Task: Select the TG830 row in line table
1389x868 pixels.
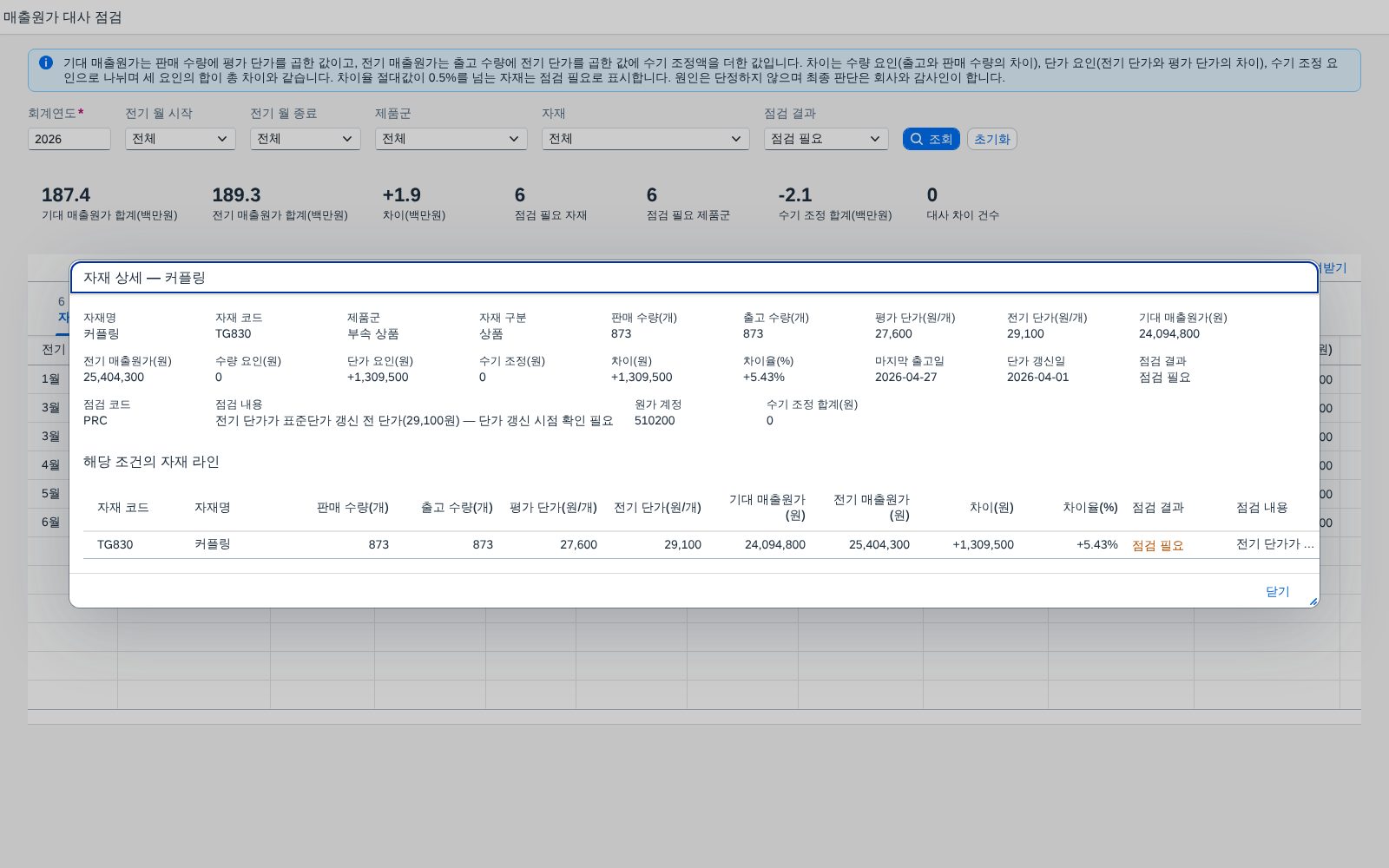Action: tap(701, 545)
